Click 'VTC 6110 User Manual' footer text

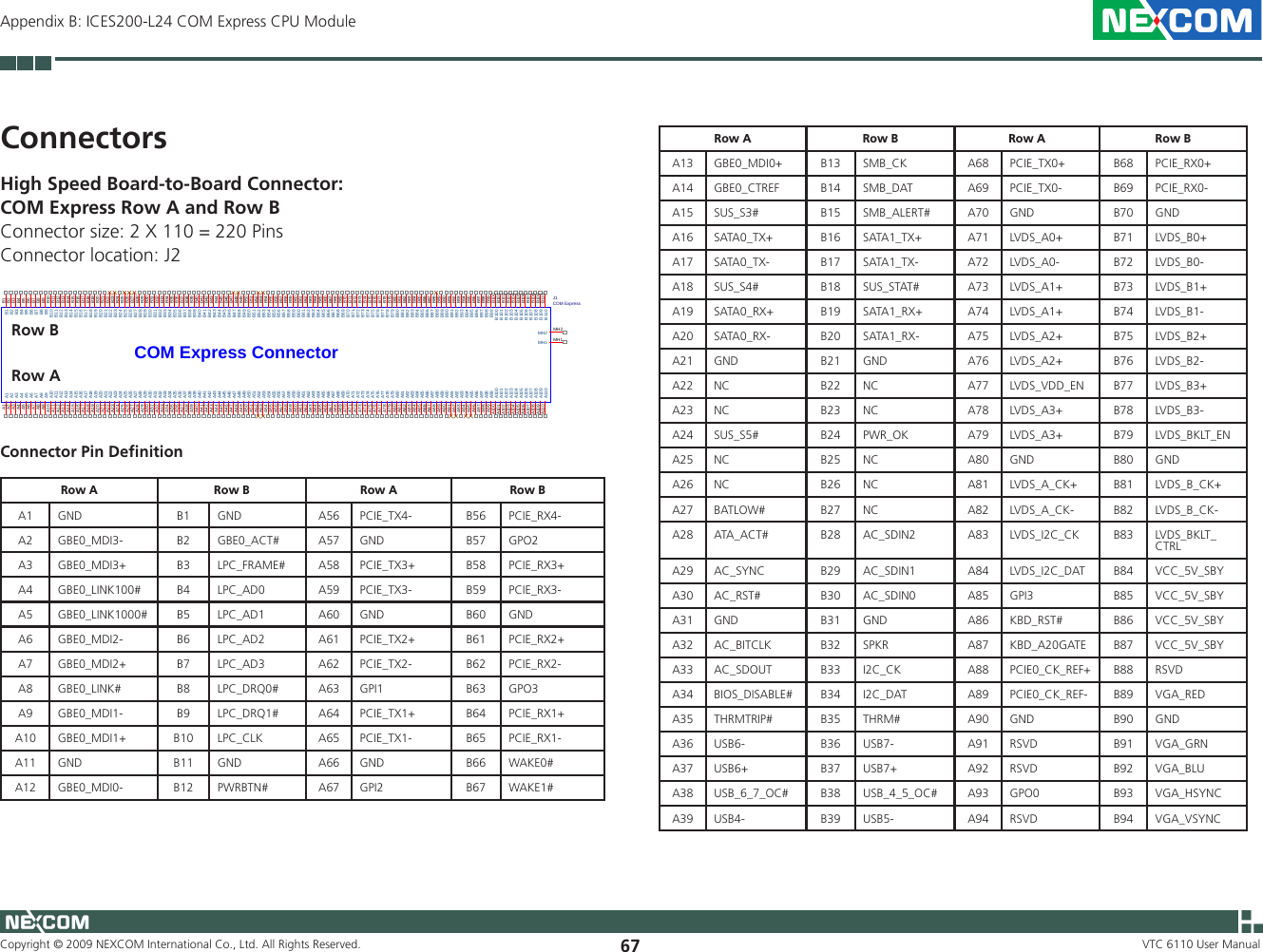click(x=1201, y=943)
